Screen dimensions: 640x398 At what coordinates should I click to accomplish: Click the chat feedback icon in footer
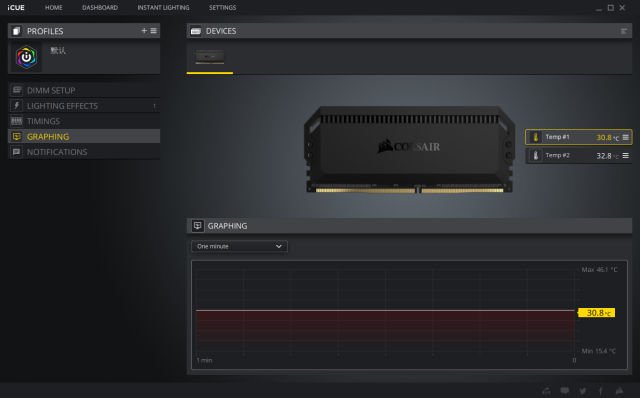pyautogui.click(x=564, y=391)
